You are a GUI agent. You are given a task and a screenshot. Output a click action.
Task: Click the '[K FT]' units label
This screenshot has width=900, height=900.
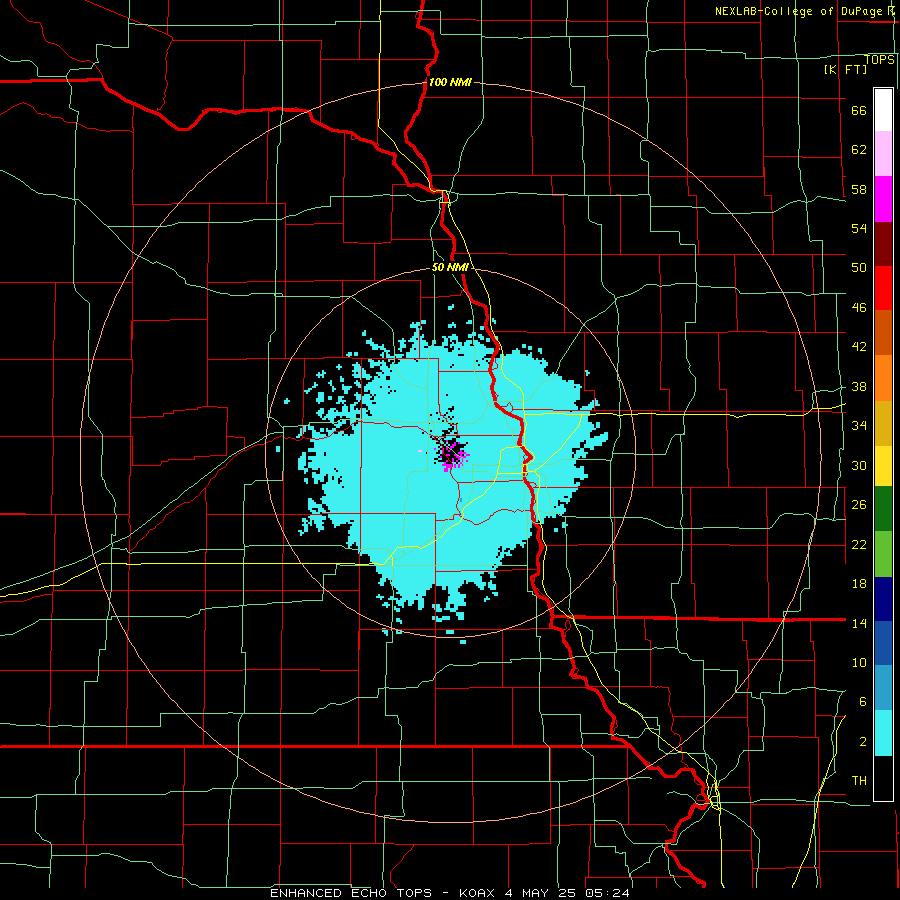[x=845, y=70]
